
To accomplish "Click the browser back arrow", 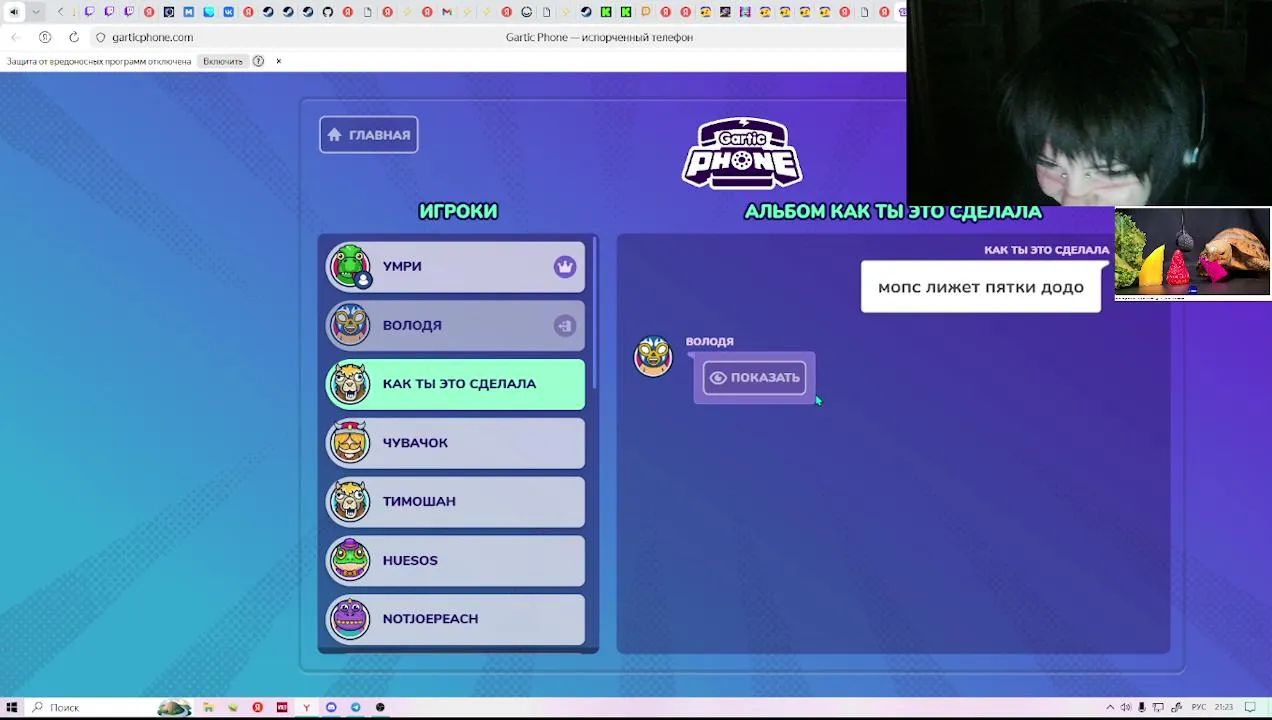I will coord(16,37).
